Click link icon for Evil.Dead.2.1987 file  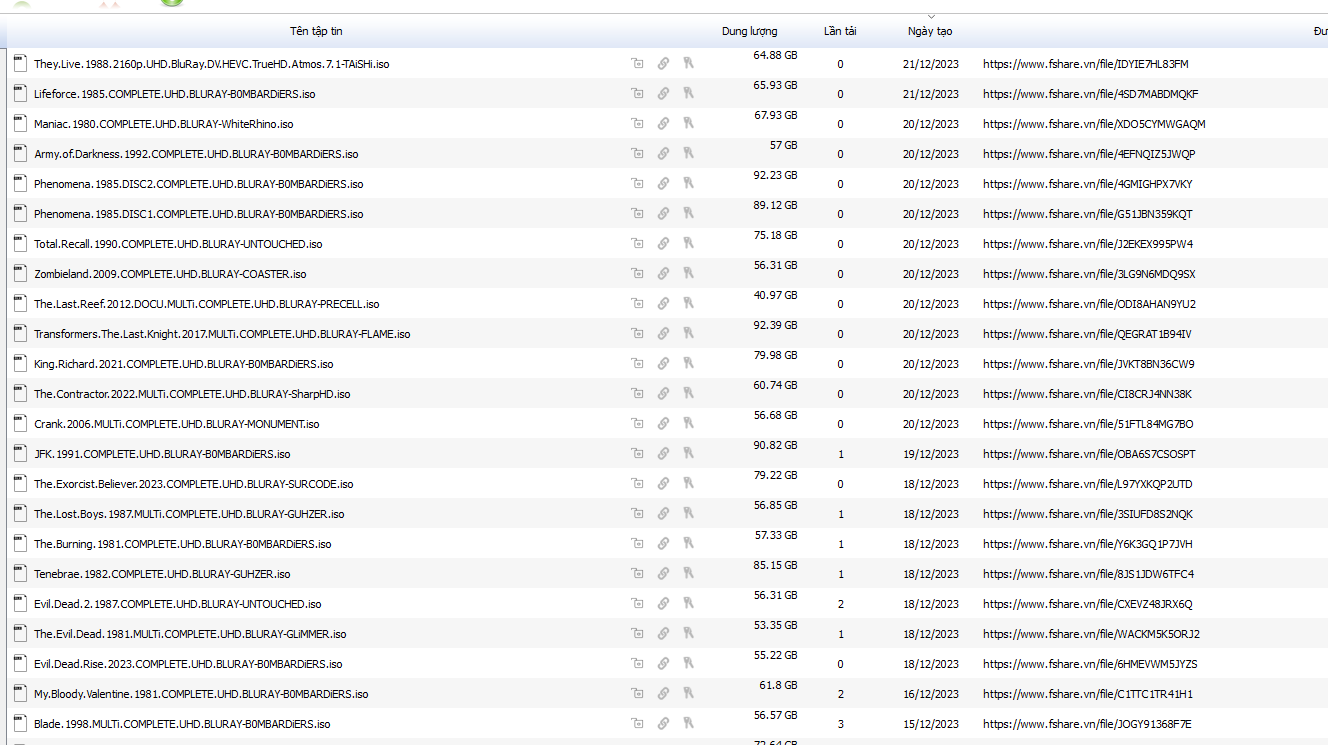(663, 604)
